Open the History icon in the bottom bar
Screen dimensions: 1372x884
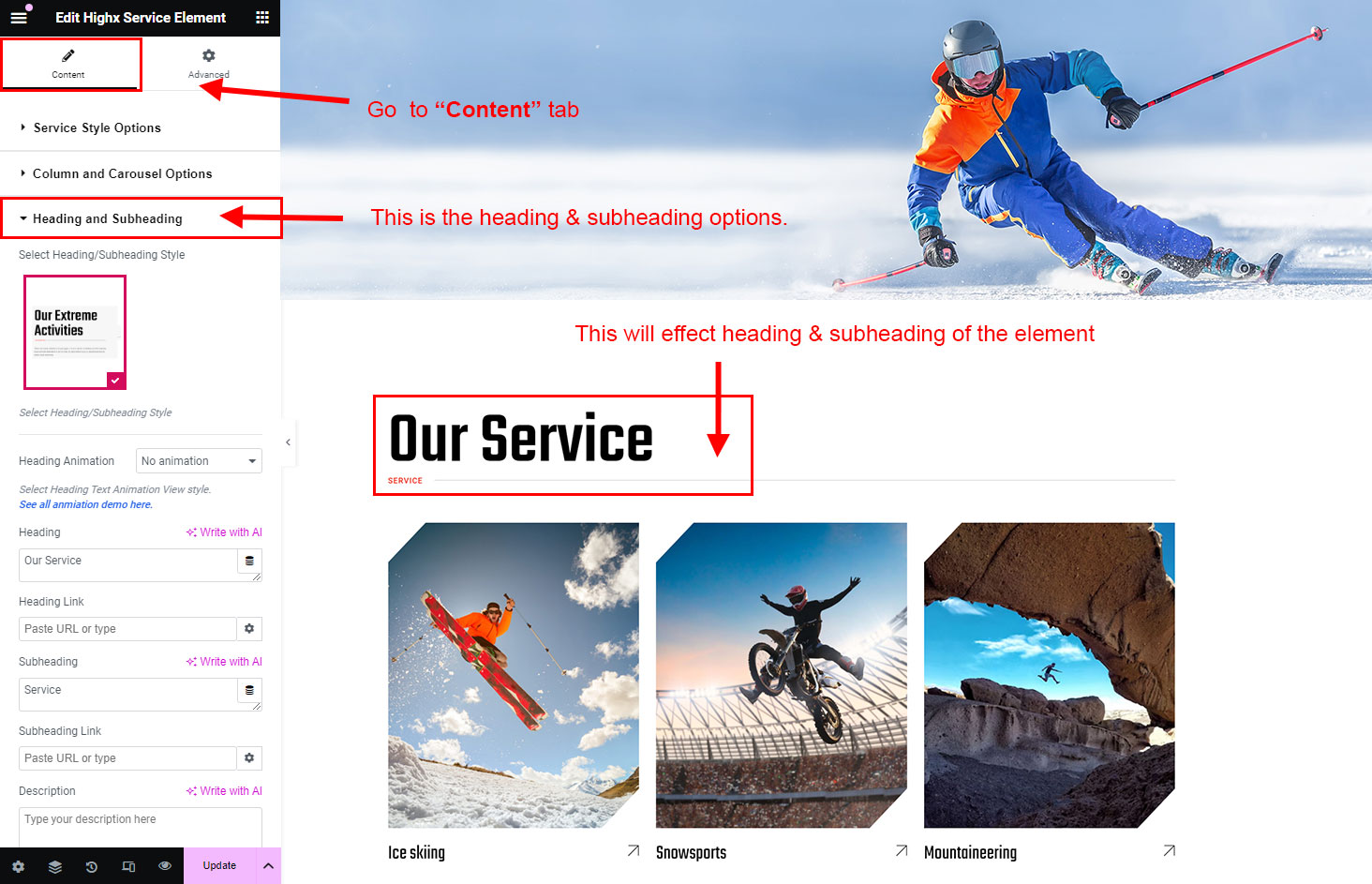92,866
